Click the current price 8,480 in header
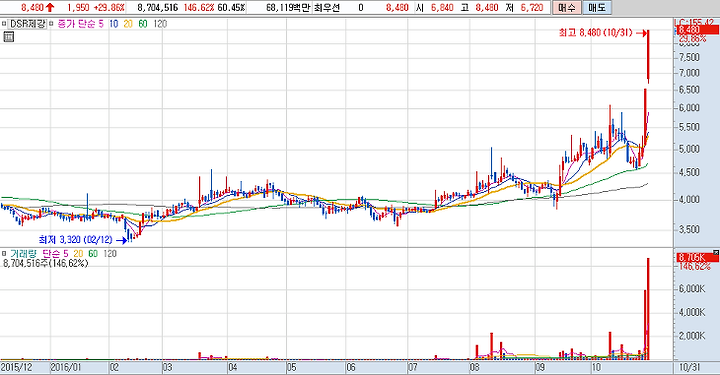This screenshot has height=375, width=720. tap(32, 7)
